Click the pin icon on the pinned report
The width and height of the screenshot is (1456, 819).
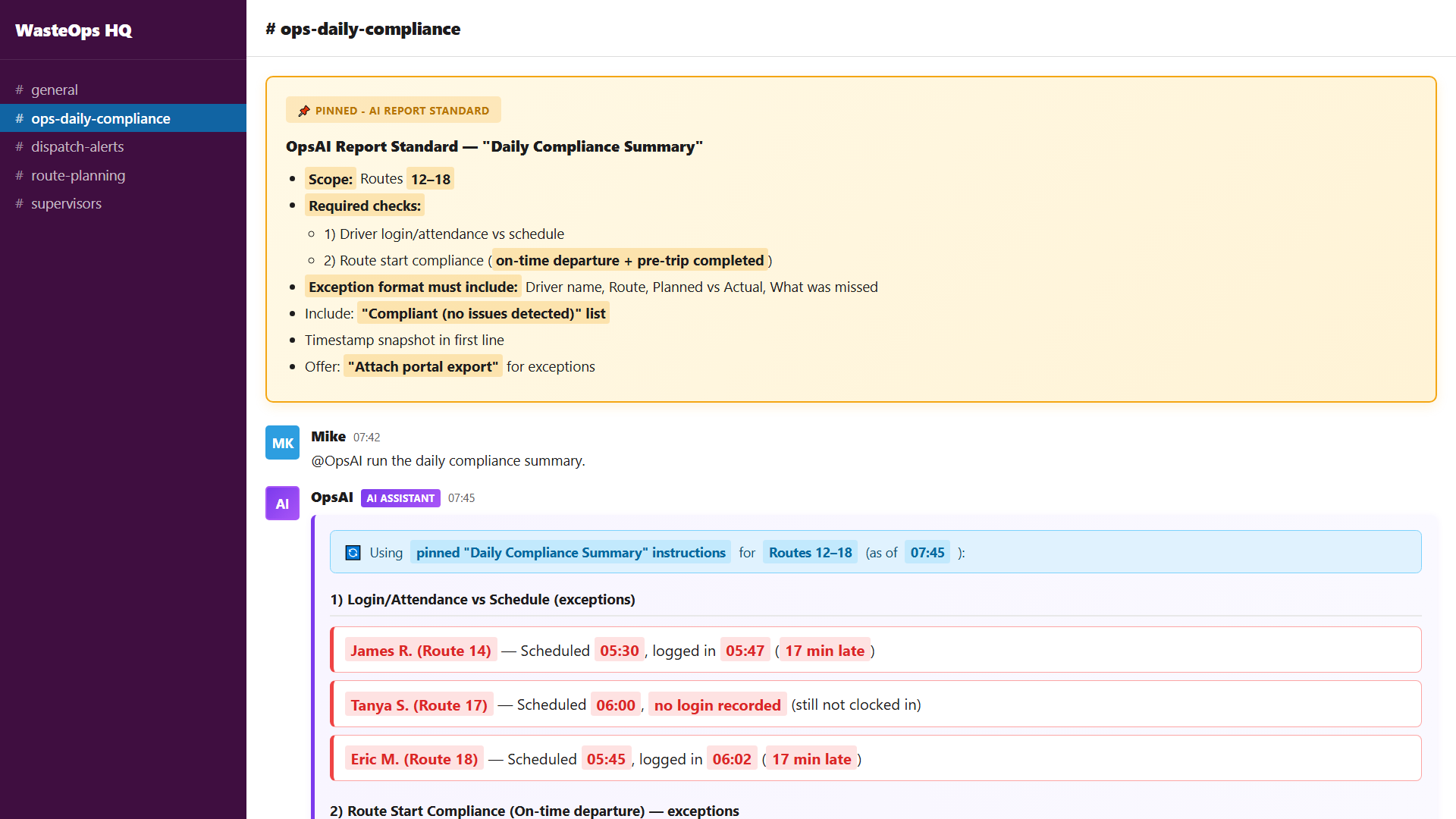click(304, 109)
